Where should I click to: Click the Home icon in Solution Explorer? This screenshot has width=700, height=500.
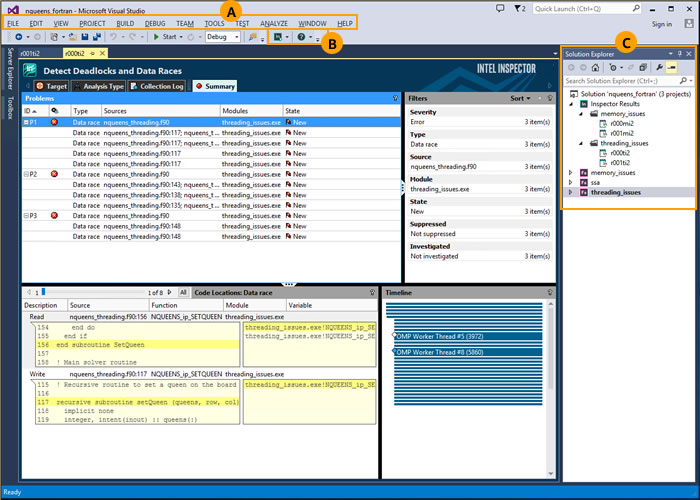click(x=597, y=67)
